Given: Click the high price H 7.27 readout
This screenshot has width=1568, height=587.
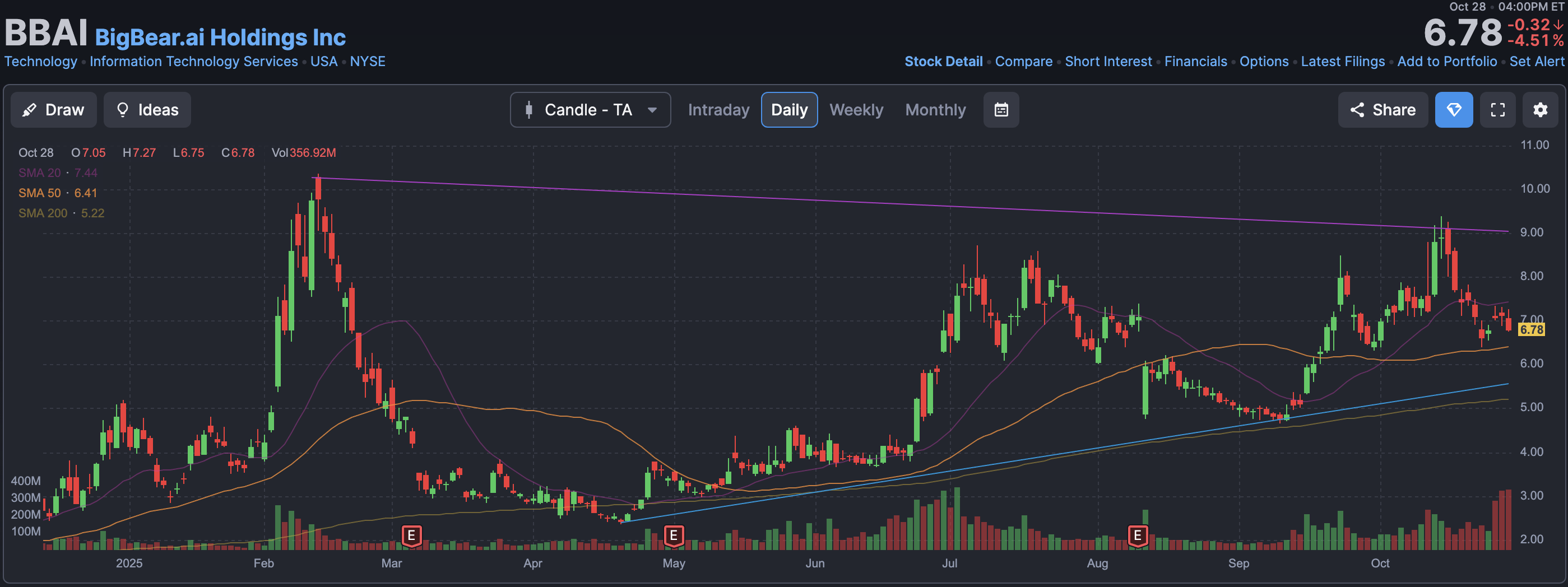Looking at the screenshot, I should click(140, 153).
